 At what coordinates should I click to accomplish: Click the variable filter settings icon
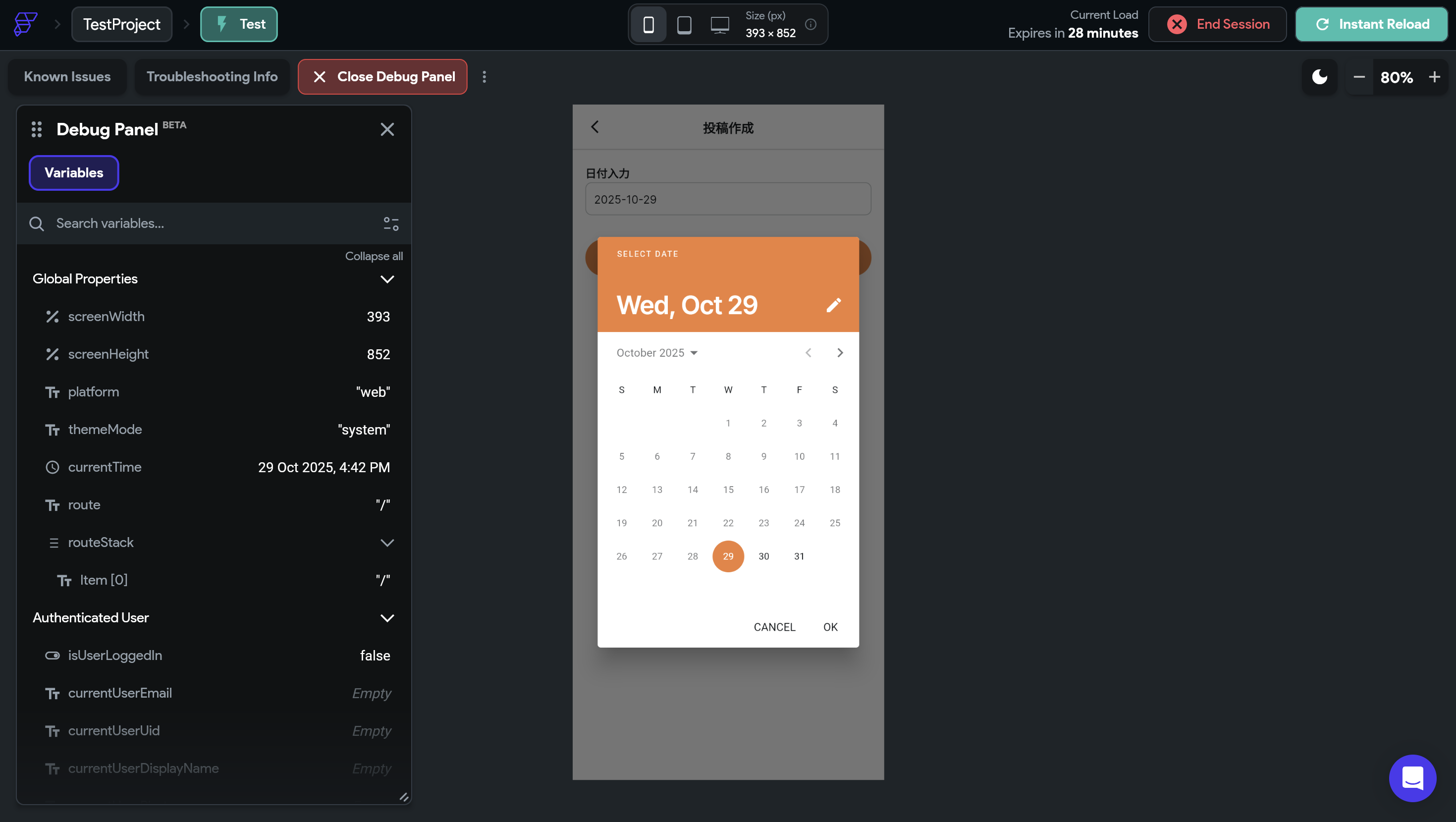tap(391, 224)
